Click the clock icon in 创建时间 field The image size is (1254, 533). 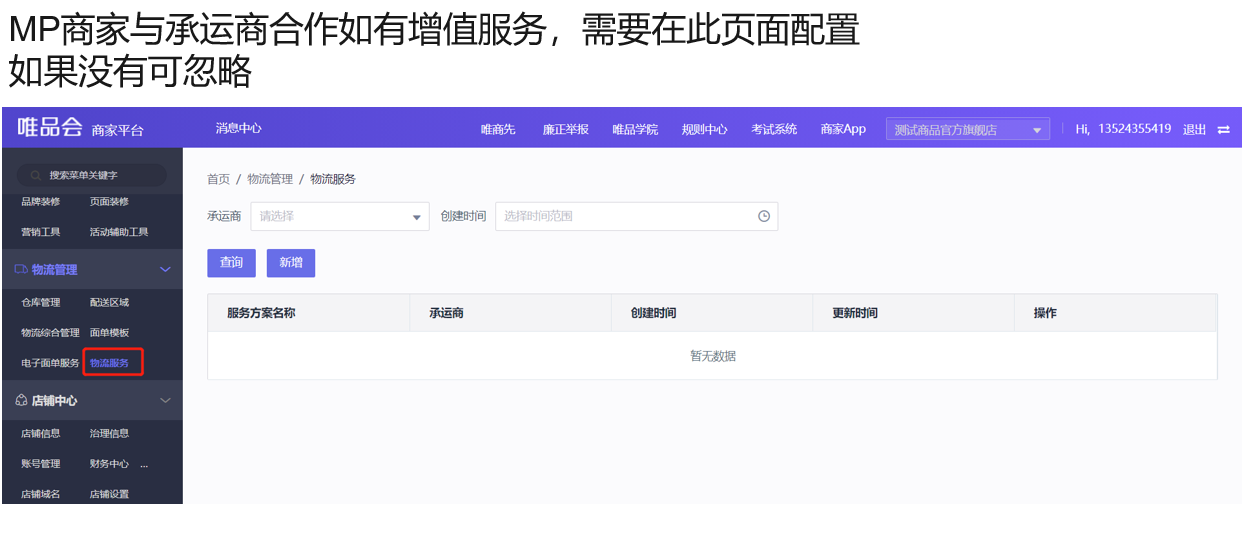tap(764, 216)
